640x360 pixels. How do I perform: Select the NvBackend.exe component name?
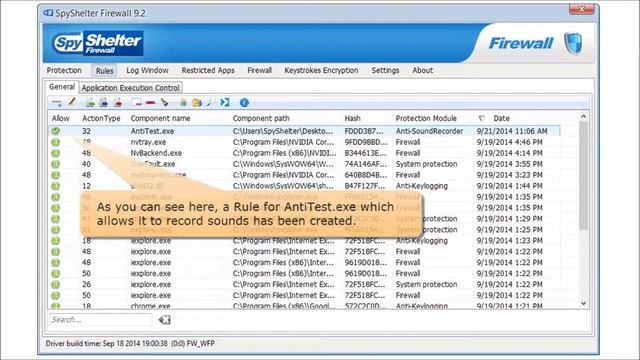coord(156,153)
